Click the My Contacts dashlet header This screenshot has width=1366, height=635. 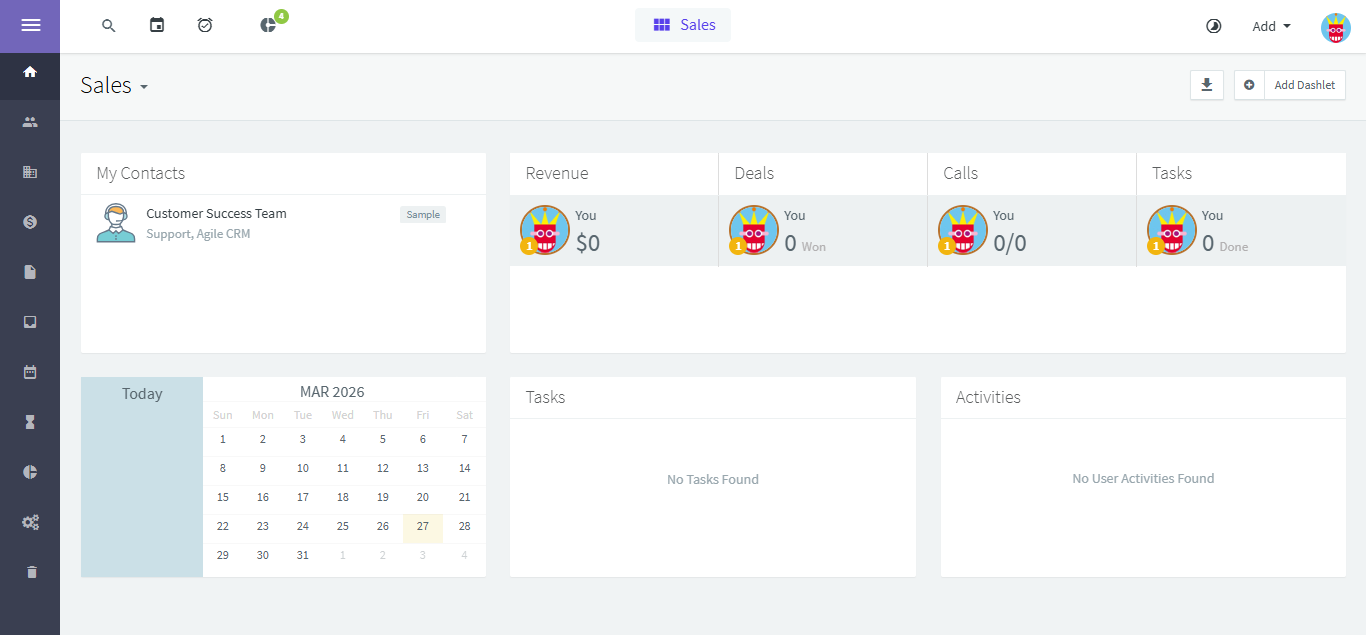[x=283, y=173]
